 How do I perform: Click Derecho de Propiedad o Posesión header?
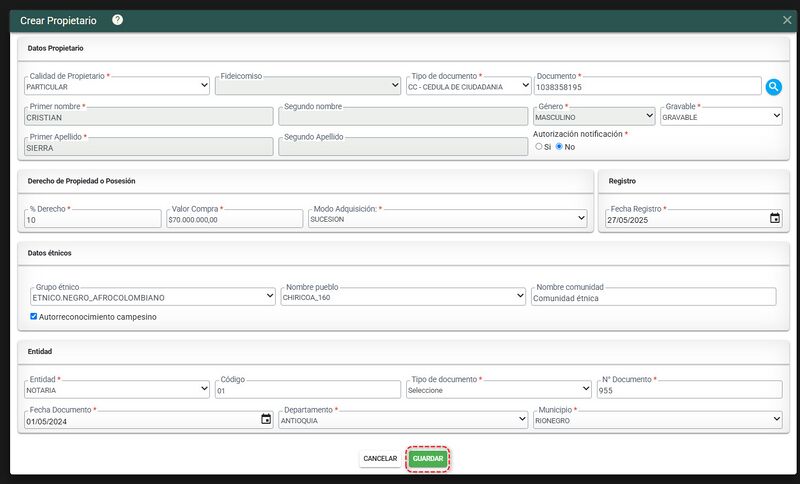82,181
